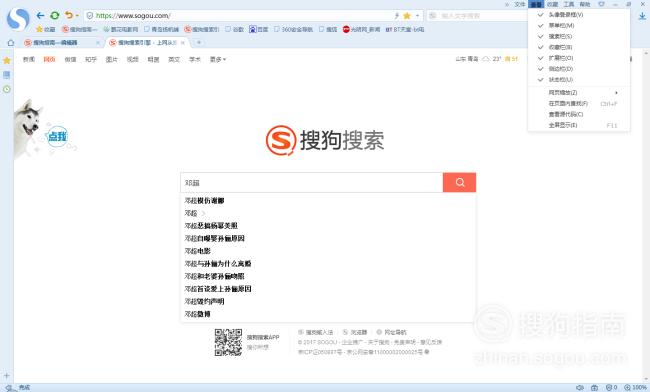650x392 pixels.
Task: Open address bar dropdown arrow
Action: [x=417, y=16]
